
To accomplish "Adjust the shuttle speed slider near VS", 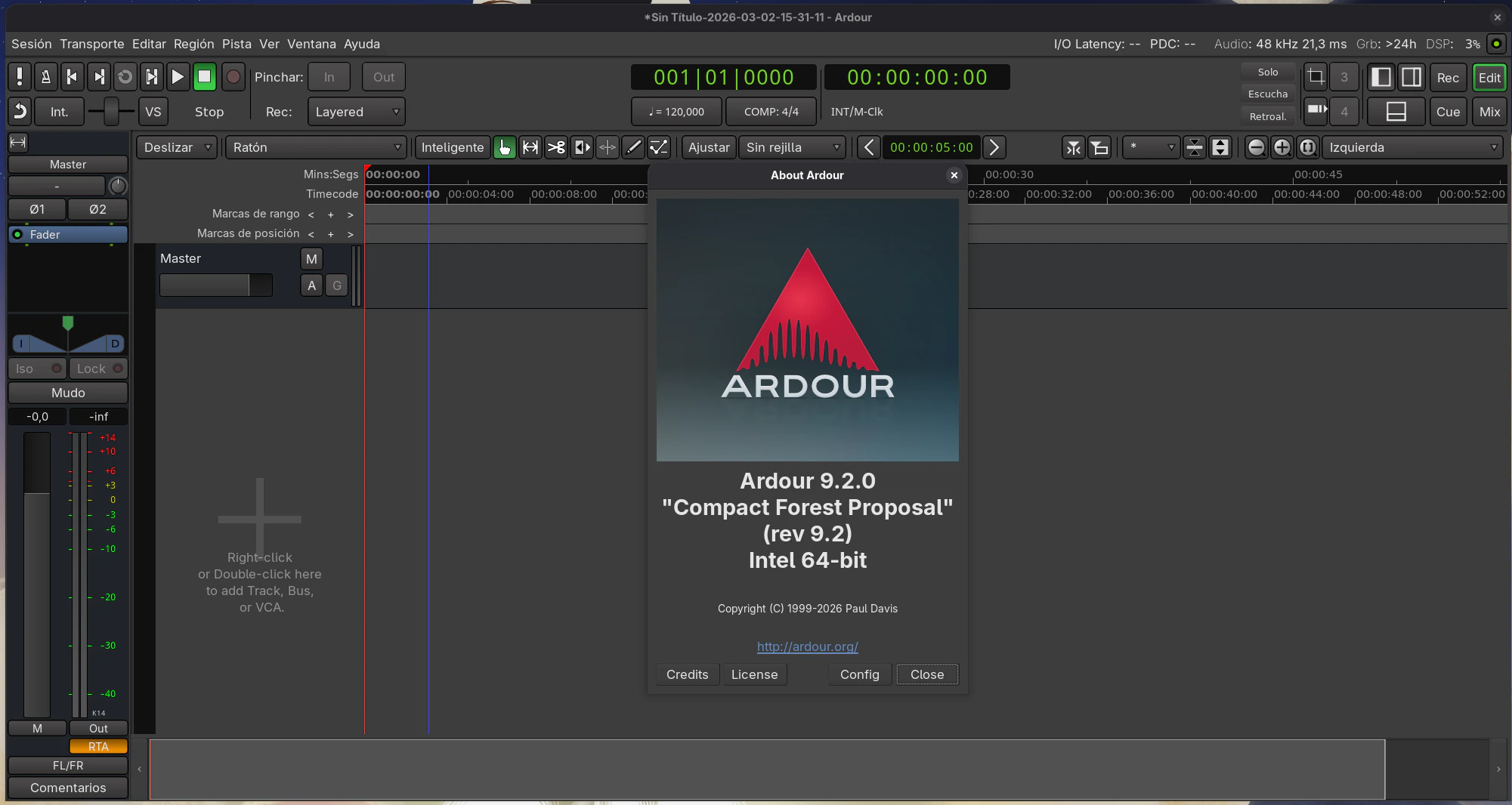I will tap(110, 111).
